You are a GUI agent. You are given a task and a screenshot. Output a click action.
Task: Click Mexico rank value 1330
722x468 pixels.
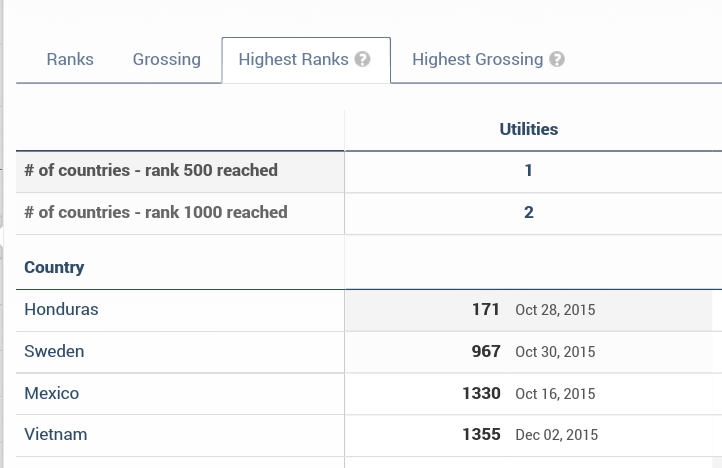[481, 394]
